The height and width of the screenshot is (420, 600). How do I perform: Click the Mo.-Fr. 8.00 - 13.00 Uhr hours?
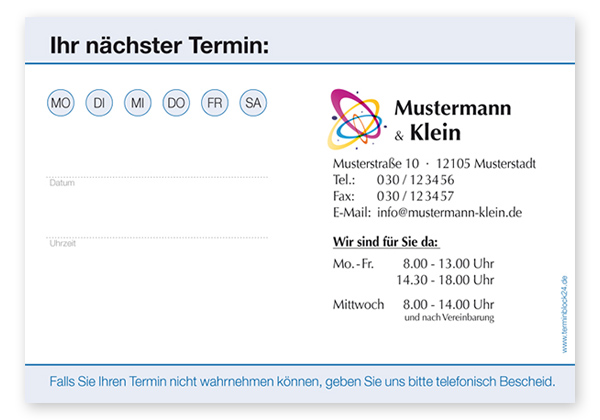(412, 263)
